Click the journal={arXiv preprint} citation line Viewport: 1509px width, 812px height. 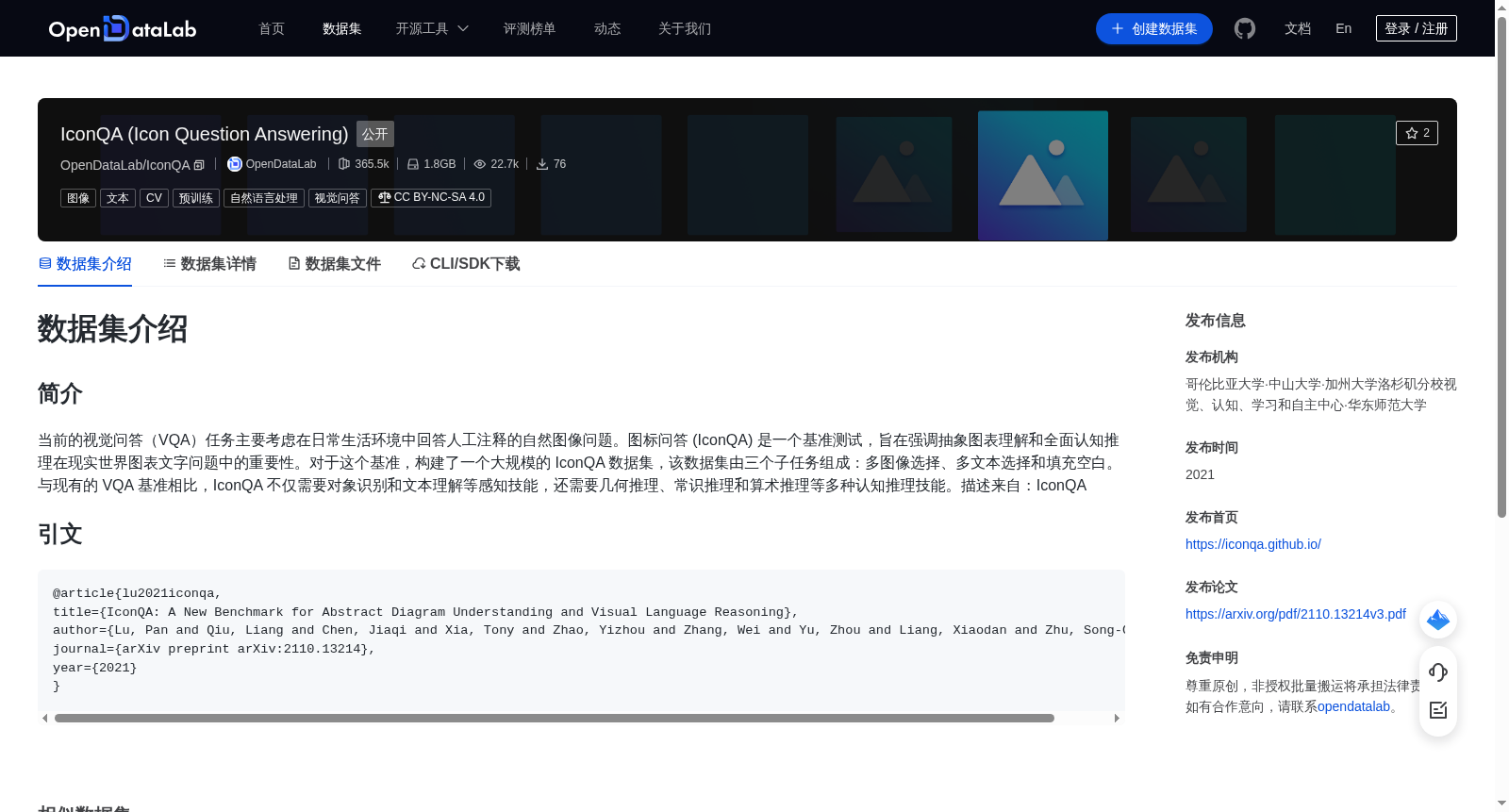(x=214, y=649)
